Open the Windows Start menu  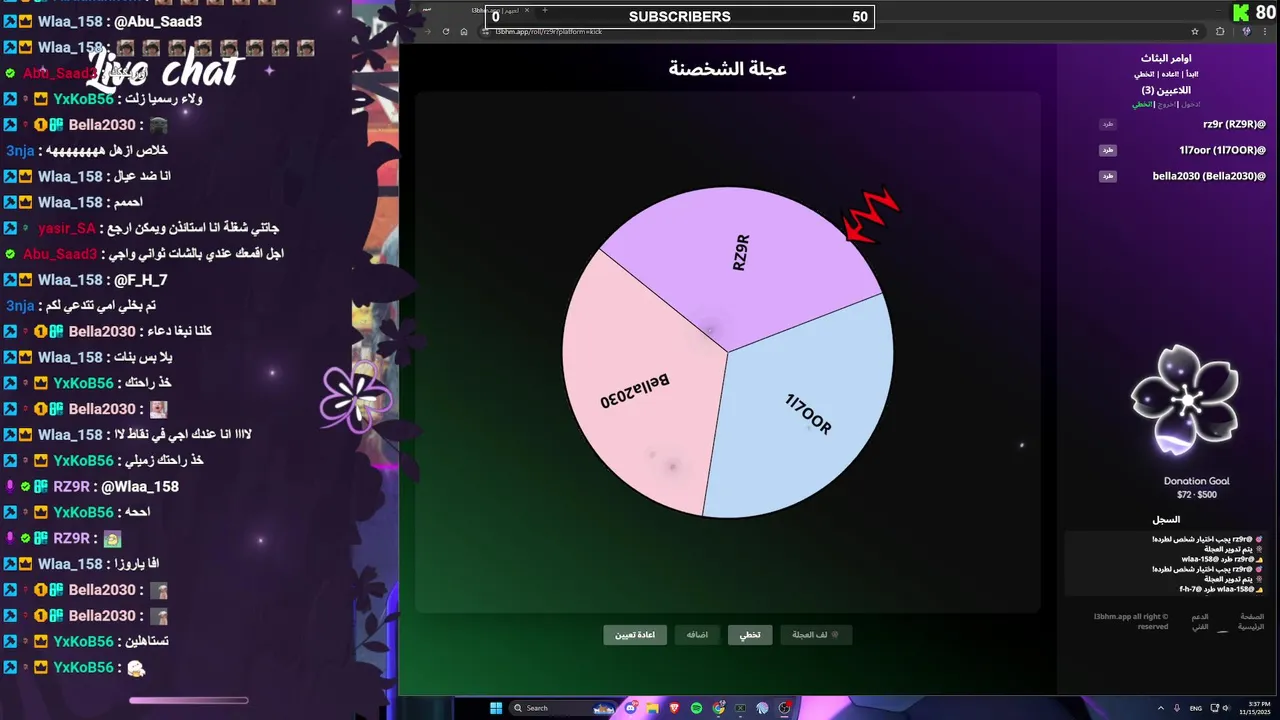[x=496, y=708]
